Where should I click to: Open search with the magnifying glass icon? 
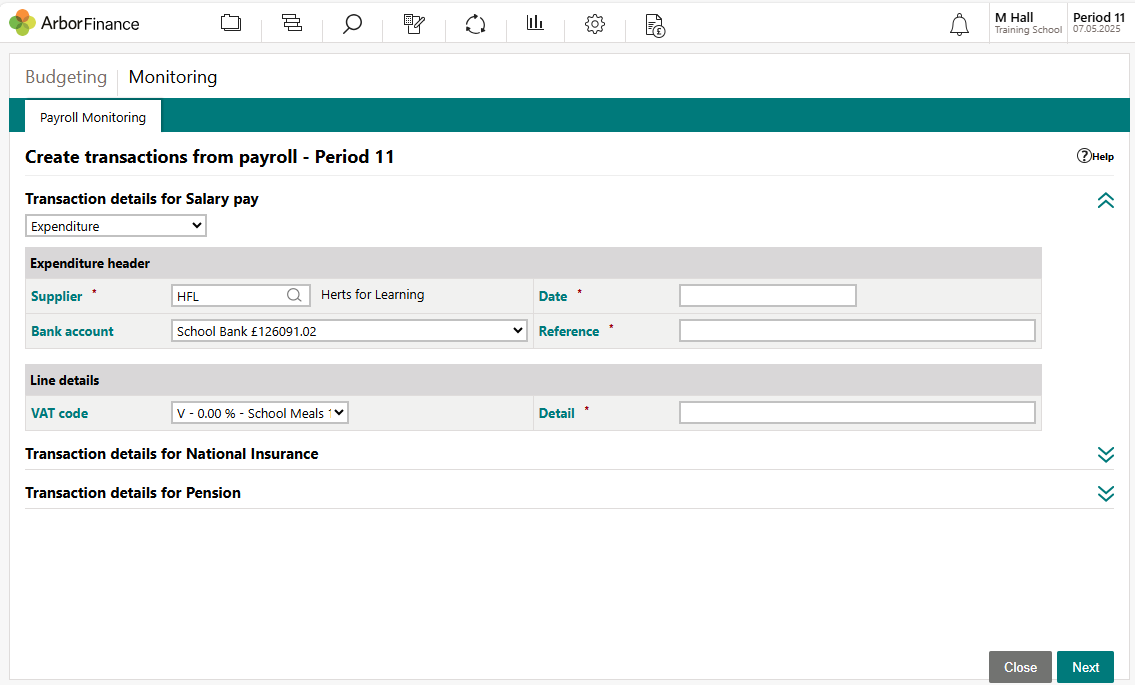[x=352, y=24]
